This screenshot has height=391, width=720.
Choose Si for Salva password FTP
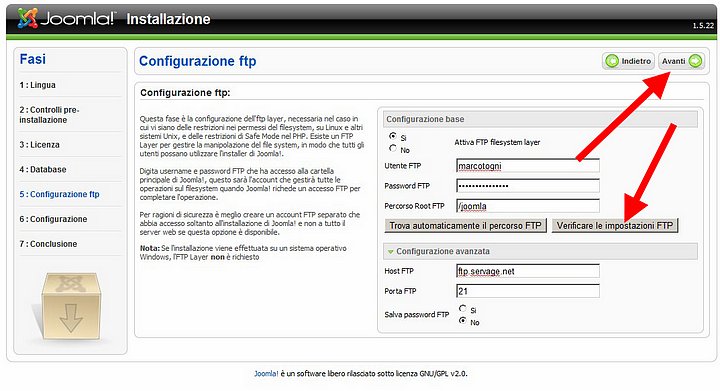[463, 308]
